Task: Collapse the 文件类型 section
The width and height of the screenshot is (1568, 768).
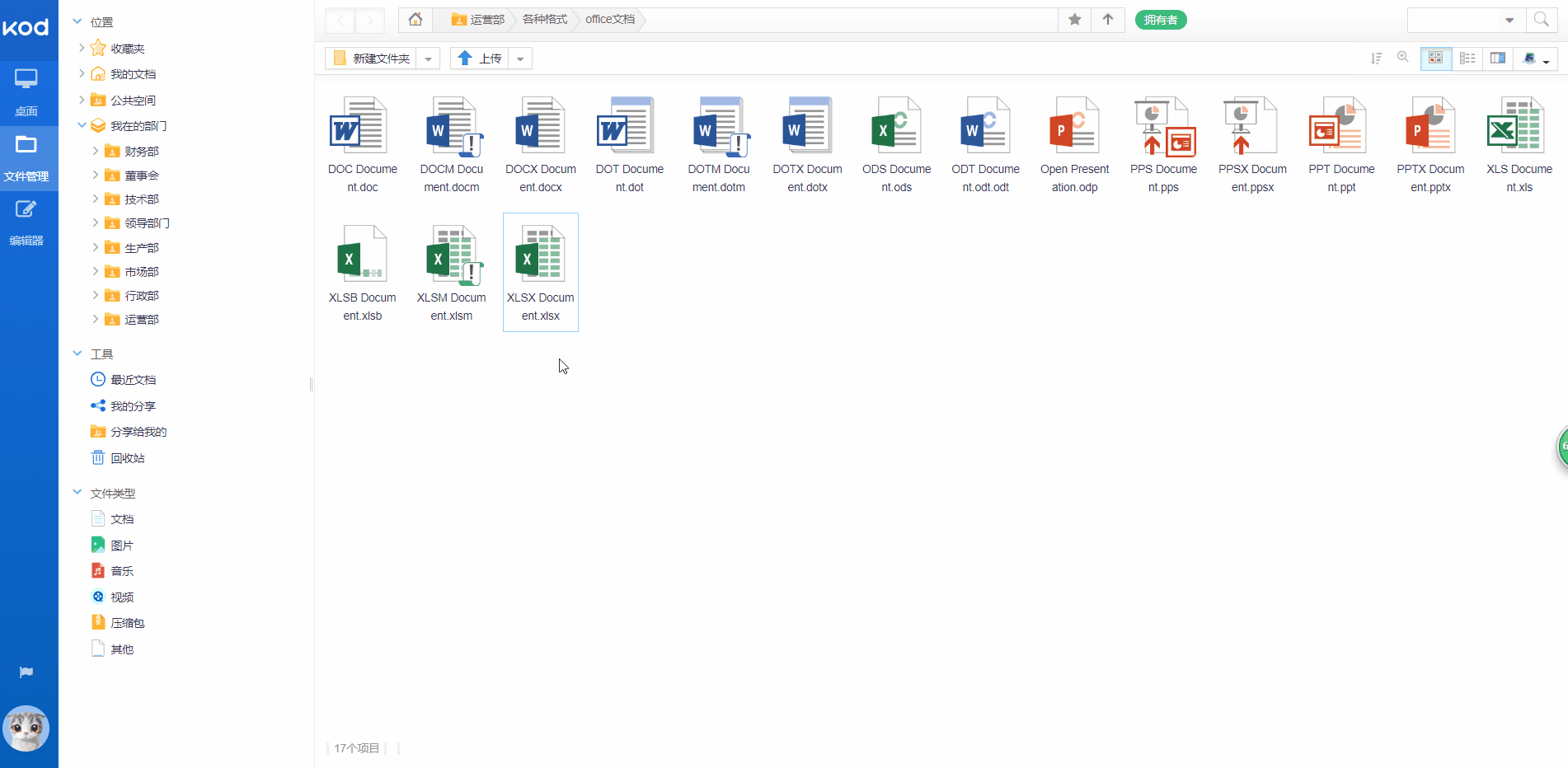Action: coord(77,493)
